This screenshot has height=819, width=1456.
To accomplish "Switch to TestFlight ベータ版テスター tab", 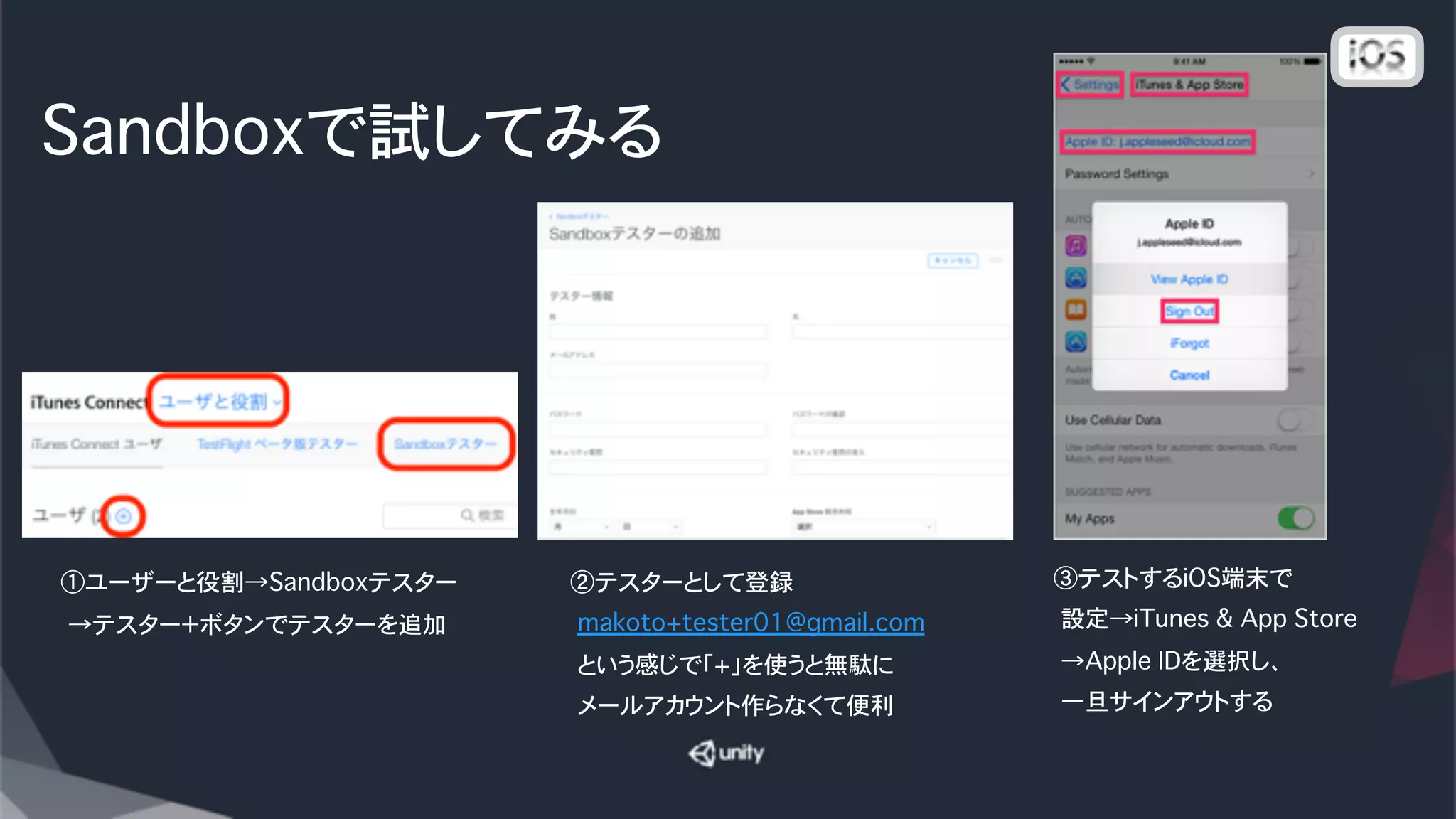I will click(x=277, y=444).
